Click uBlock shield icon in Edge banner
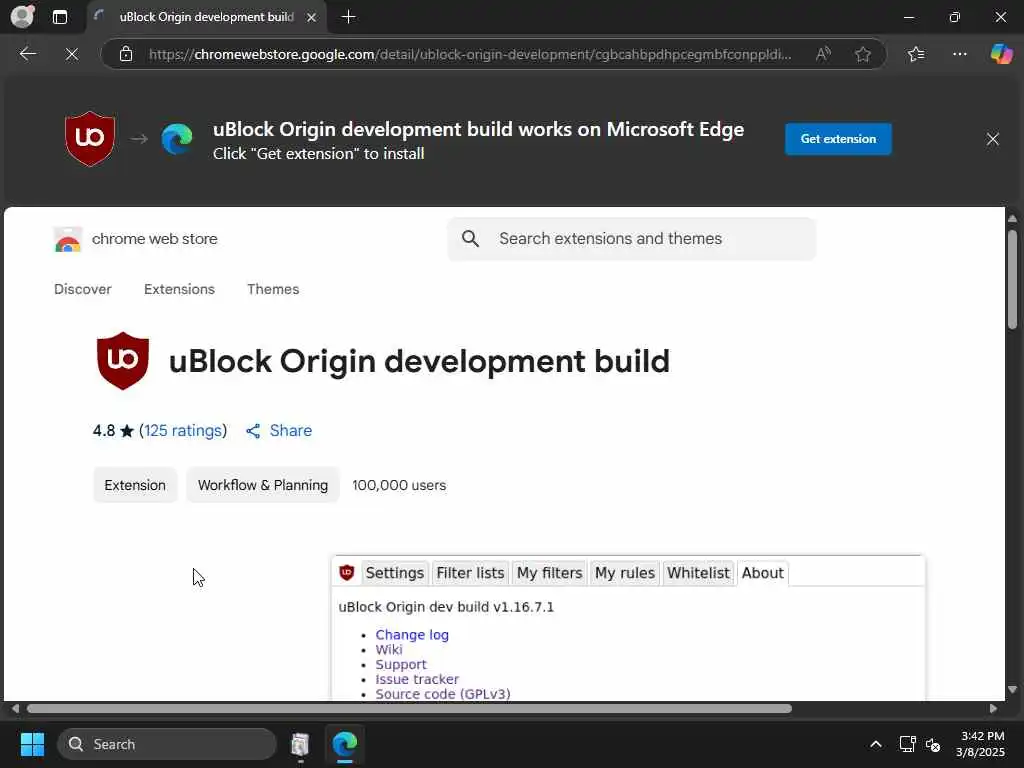 click(90, 138)
